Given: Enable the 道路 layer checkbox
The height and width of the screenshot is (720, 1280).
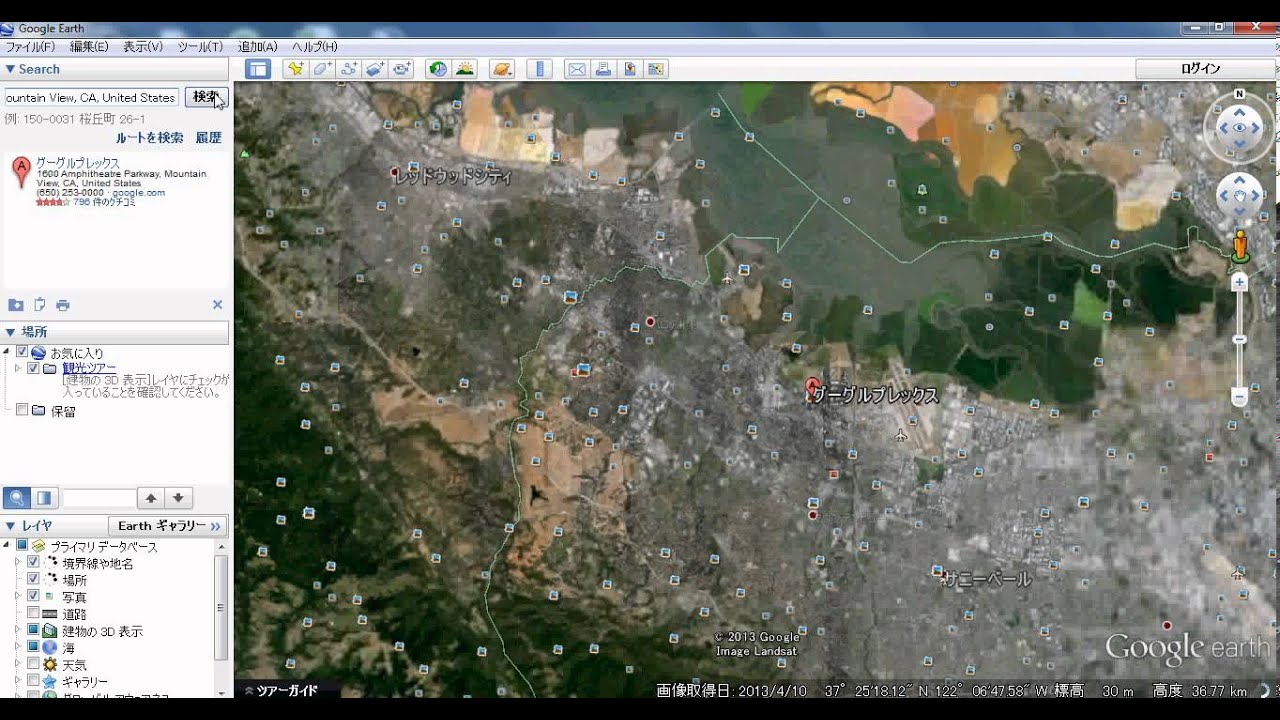Looking at the screenshot, I should [33, 613].
